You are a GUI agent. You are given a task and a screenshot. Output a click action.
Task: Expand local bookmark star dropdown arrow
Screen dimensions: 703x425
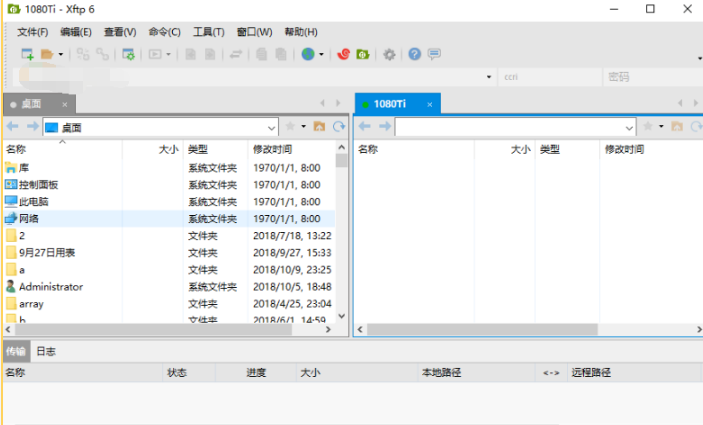coord(304,127)
